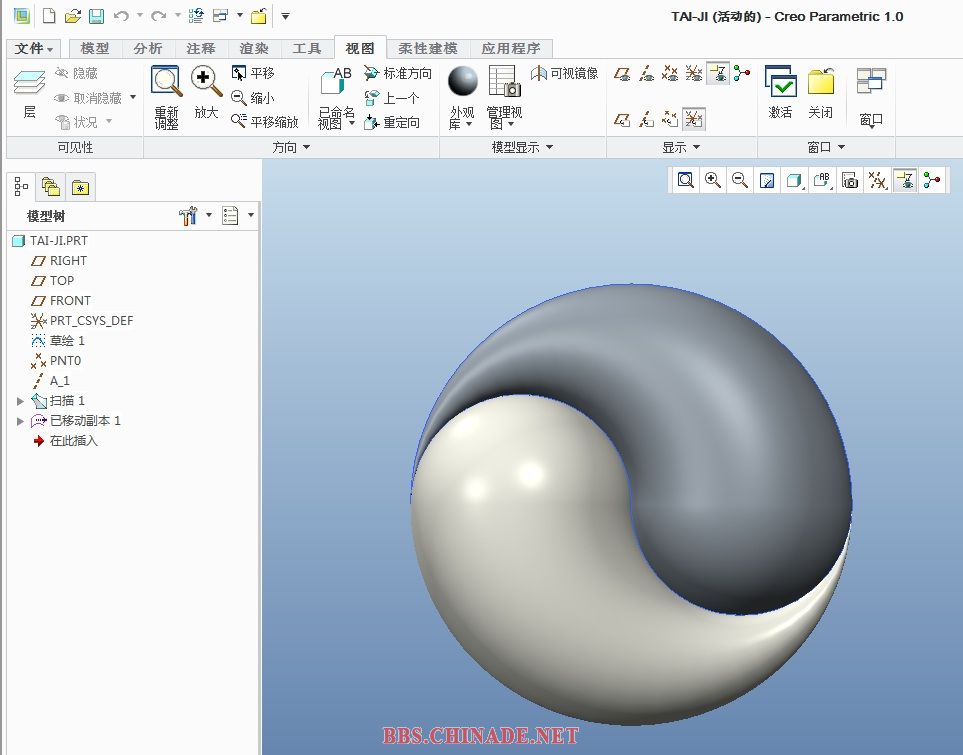963x755 pixels.
Task: Toggle point display in graphics toolbar
Action: pyautogui.click(x=877, y=180)
